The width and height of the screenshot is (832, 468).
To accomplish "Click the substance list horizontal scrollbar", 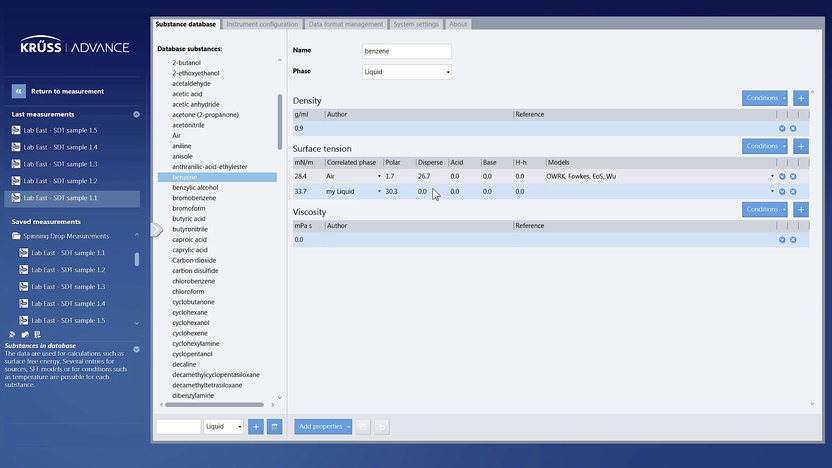I will [215, 405].
